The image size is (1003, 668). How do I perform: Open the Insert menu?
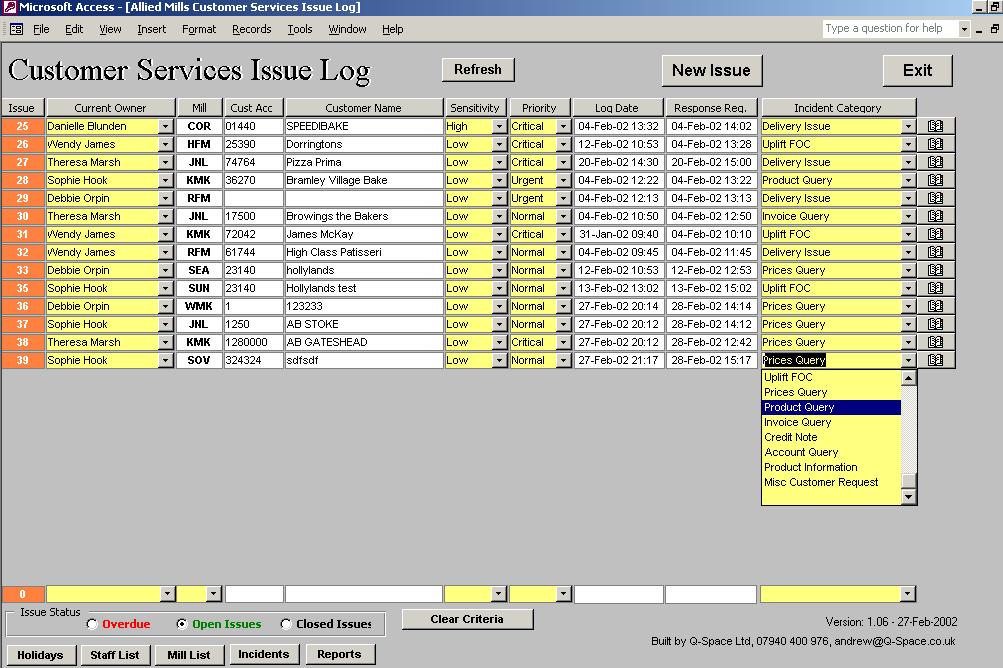click(152, 29)
